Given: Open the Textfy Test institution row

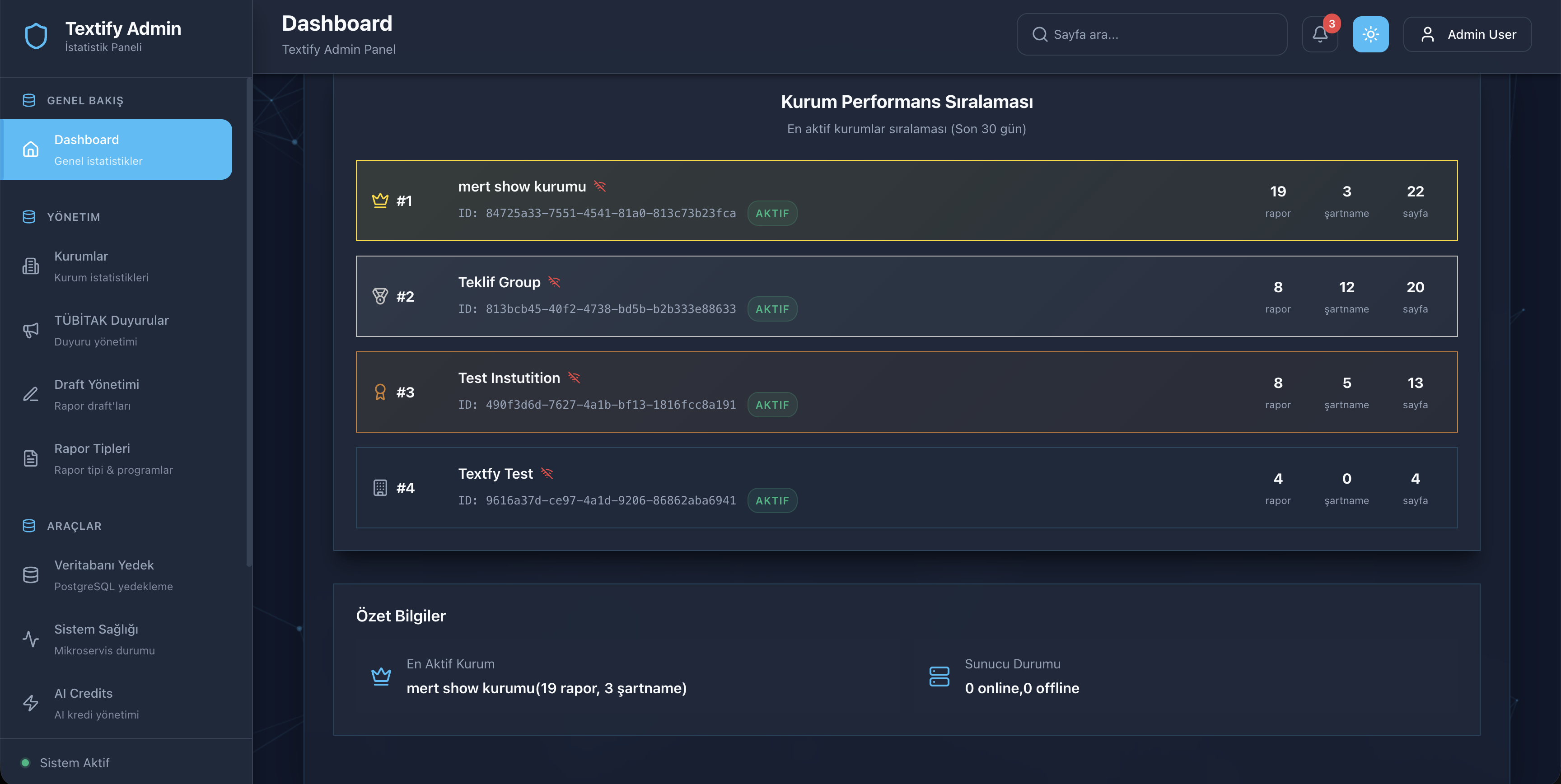Looking at the screenshot, I should [x=906, y=488].
